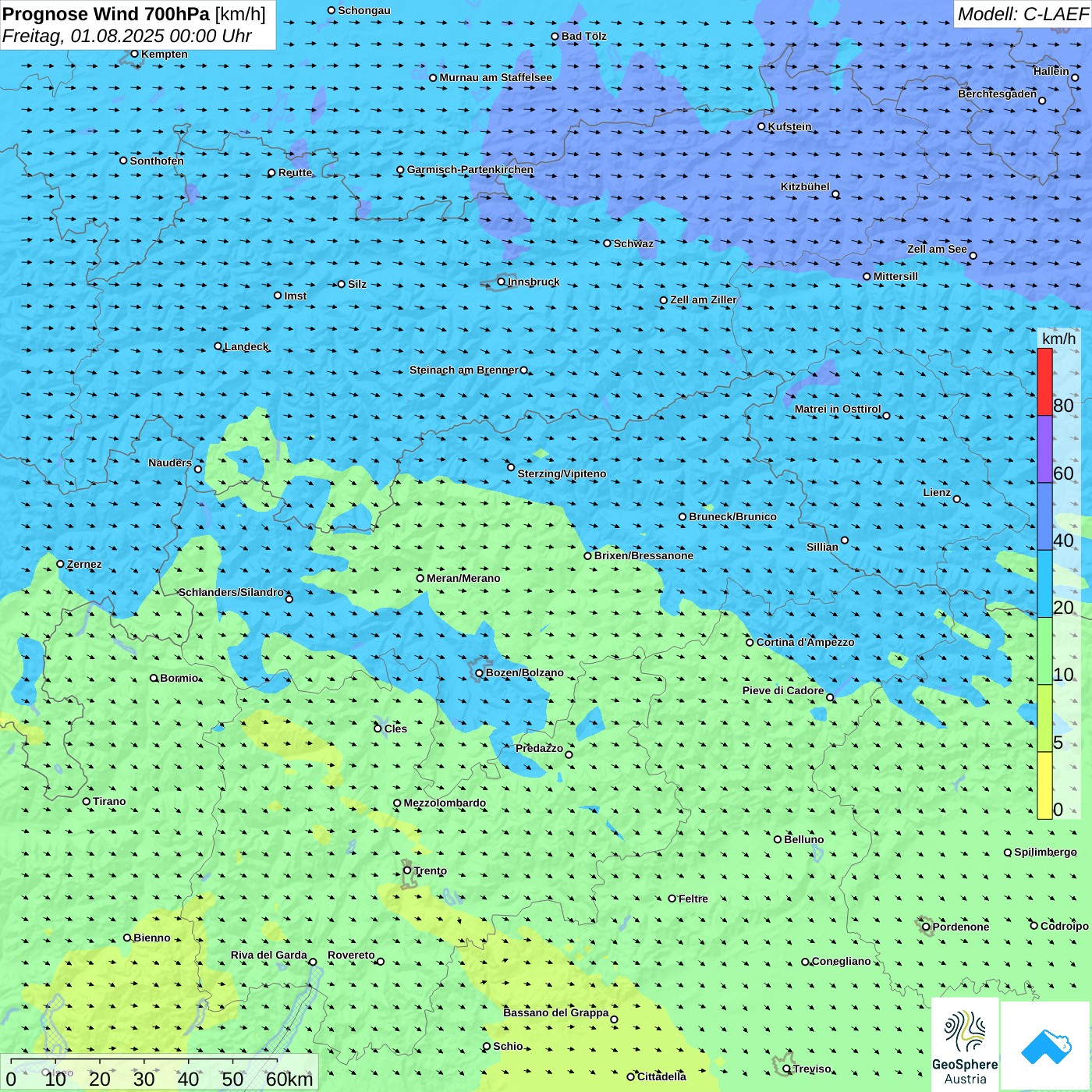Click the Kempten location dot
Viewport: 1092px width, 1092px height.
click(134, 54)
